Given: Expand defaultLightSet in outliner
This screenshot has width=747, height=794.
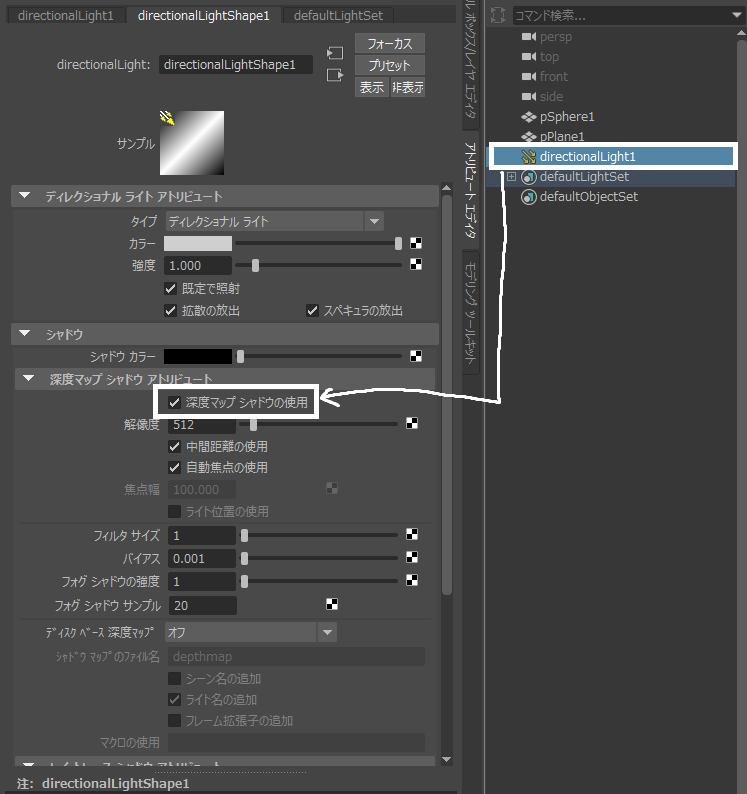Looking at the screenshot, I should (512, 177).
